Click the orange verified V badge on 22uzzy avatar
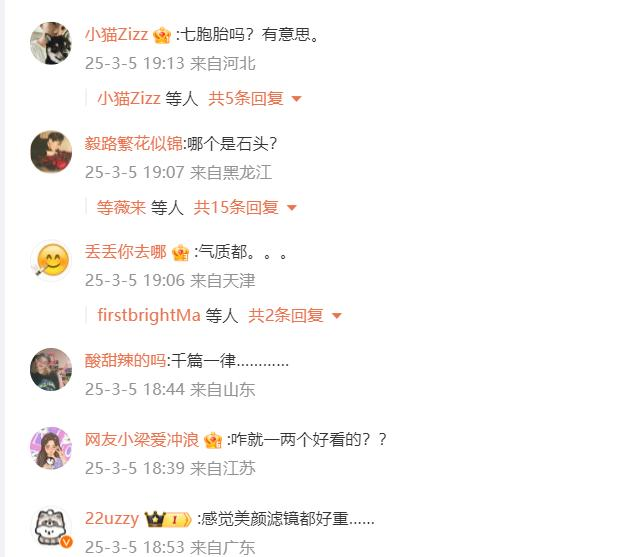Image resolution: width=617 pixels, height=557 pixels. 67,542
